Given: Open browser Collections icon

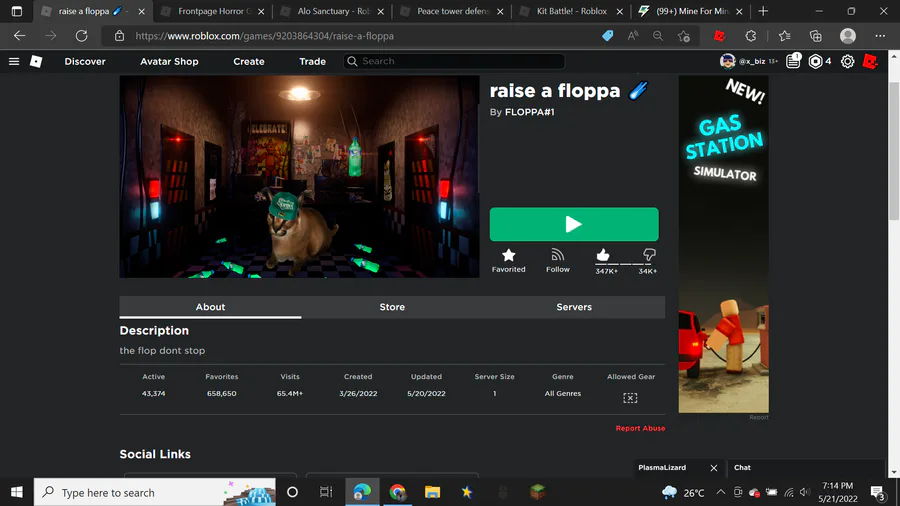Looking at the screenshot, I should tap(816, 36).
